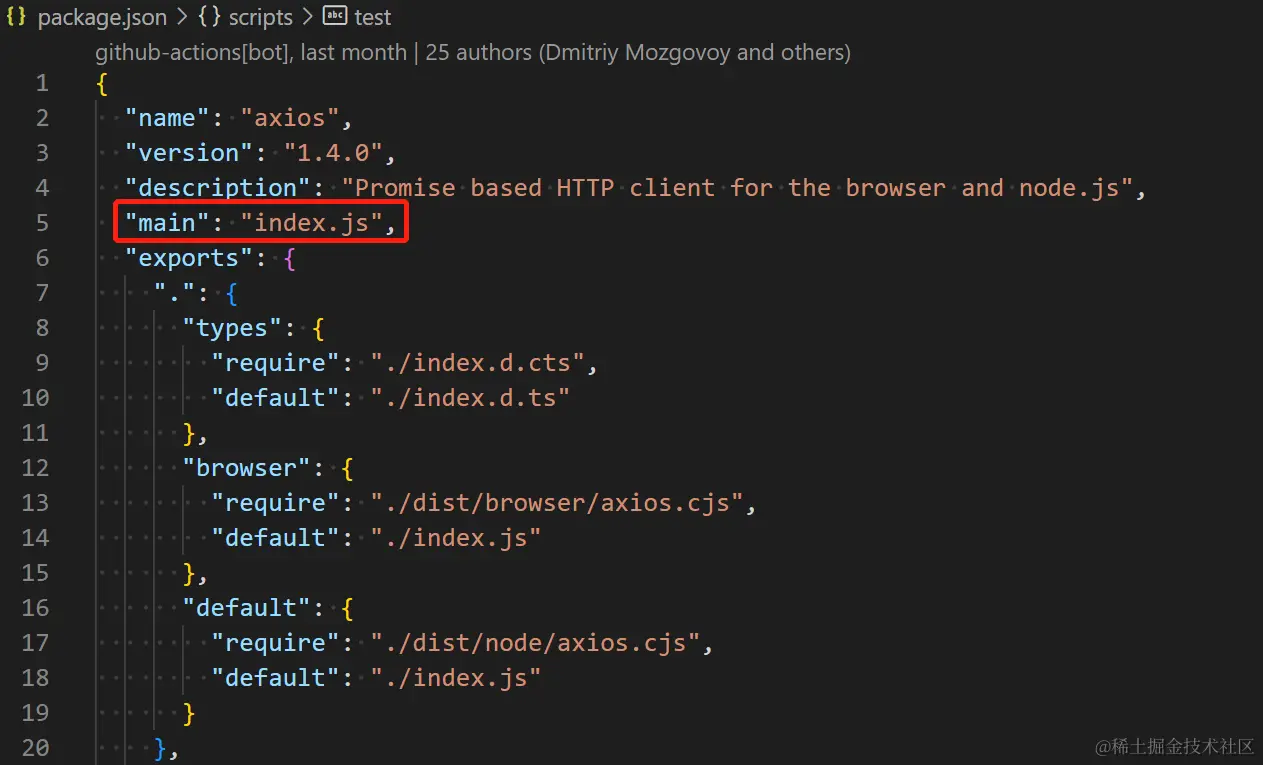This screenshot has width=1263, height=765.
Task: Open the git blame authors codelens
Action: pyautogui.click(x=473, y=52)
